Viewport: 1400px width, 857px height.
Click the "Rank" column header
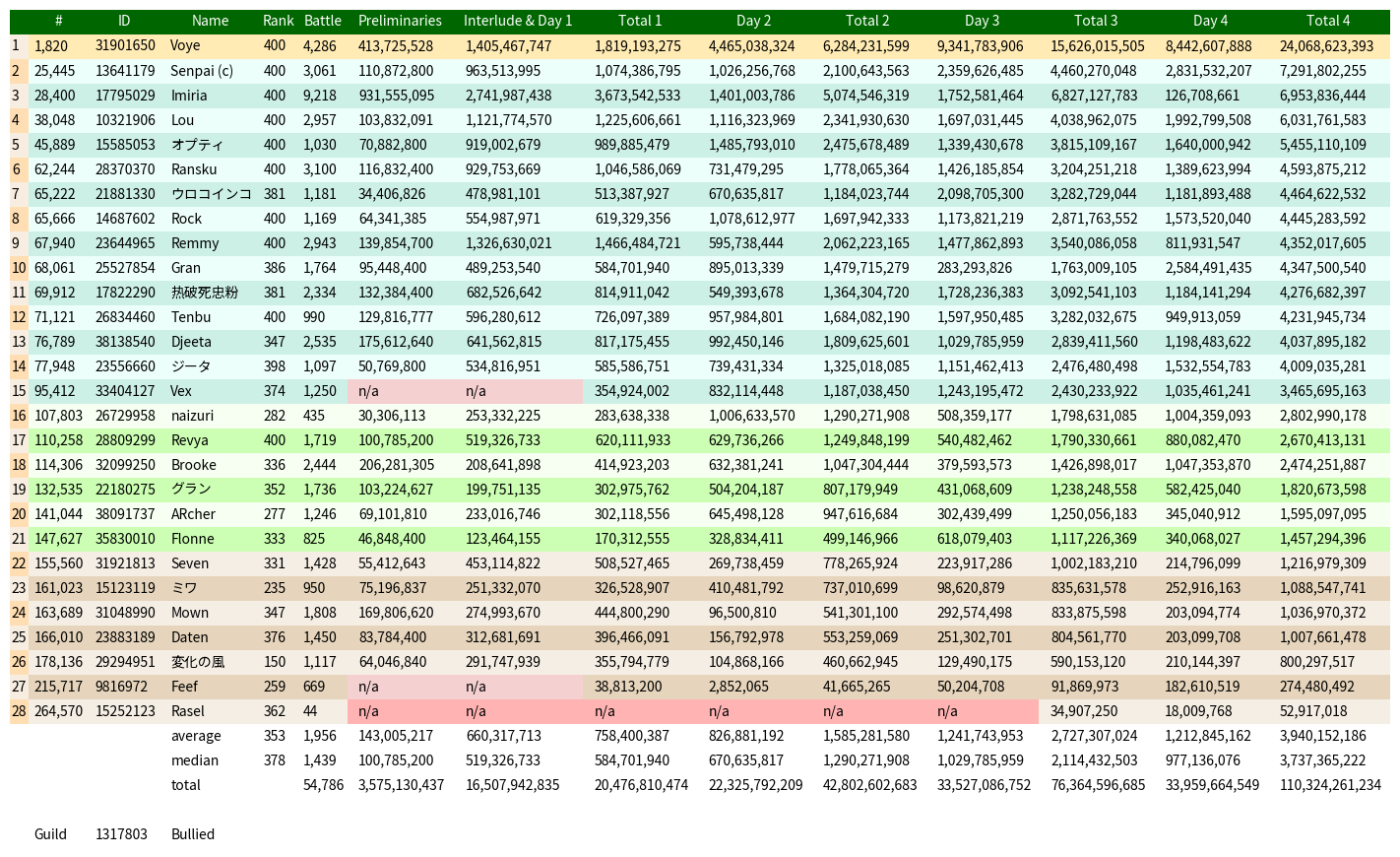pyautogui.click(x=279, y=21)
